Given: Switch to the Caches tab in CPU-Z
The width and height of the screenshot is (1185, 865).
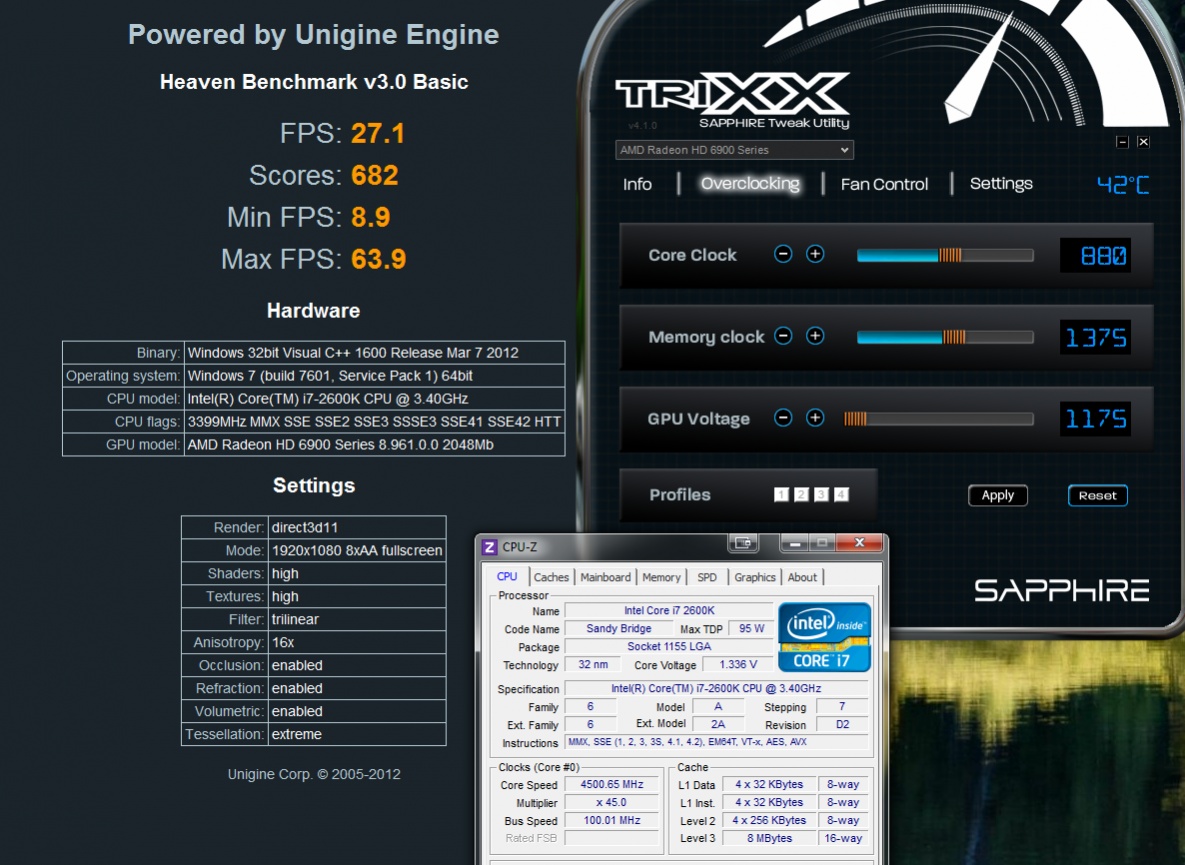Looking at the screenshot, I should click(x=551, y=577).
